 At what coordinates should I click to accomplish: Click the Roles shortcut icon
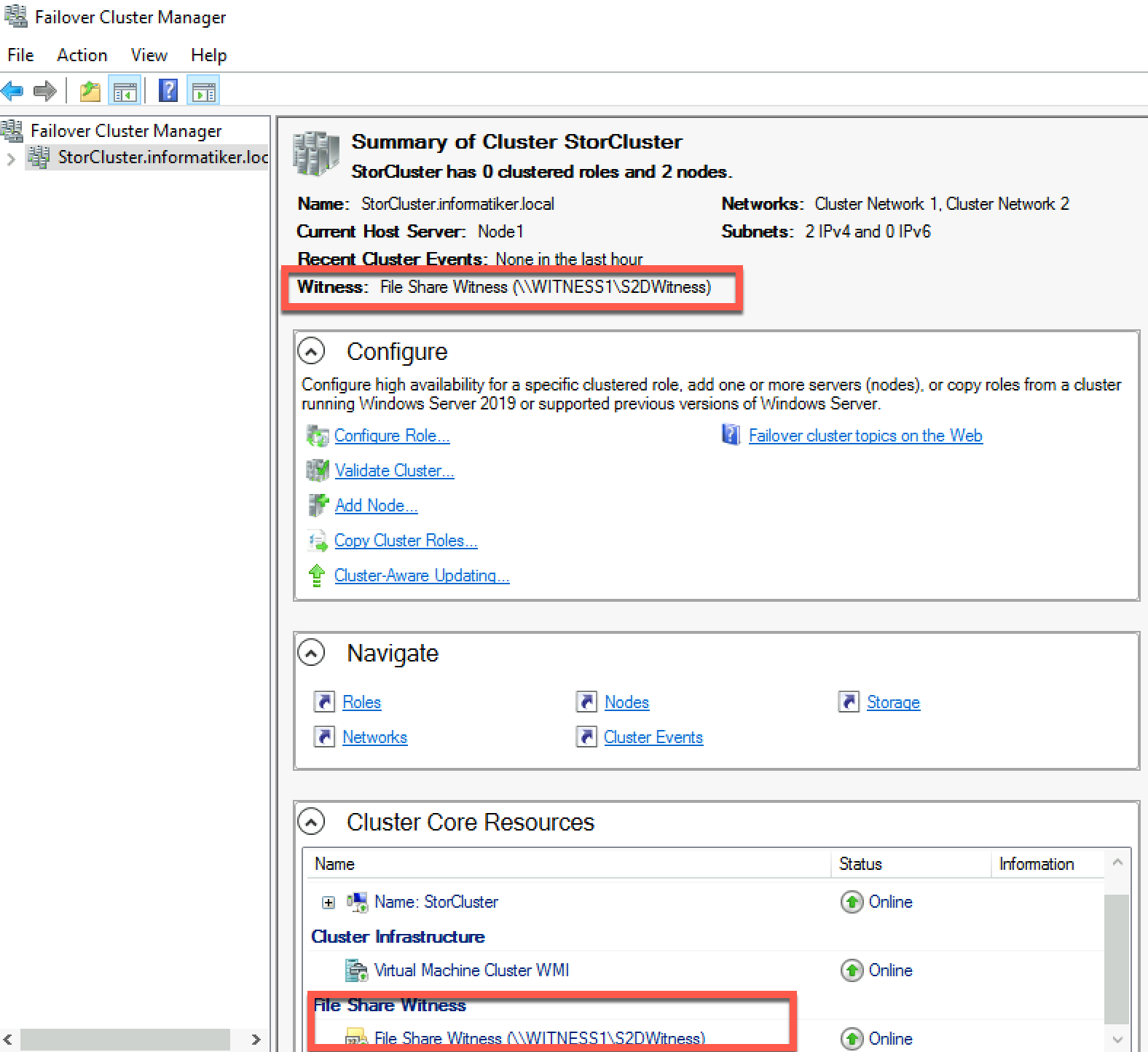click(324, 702)
